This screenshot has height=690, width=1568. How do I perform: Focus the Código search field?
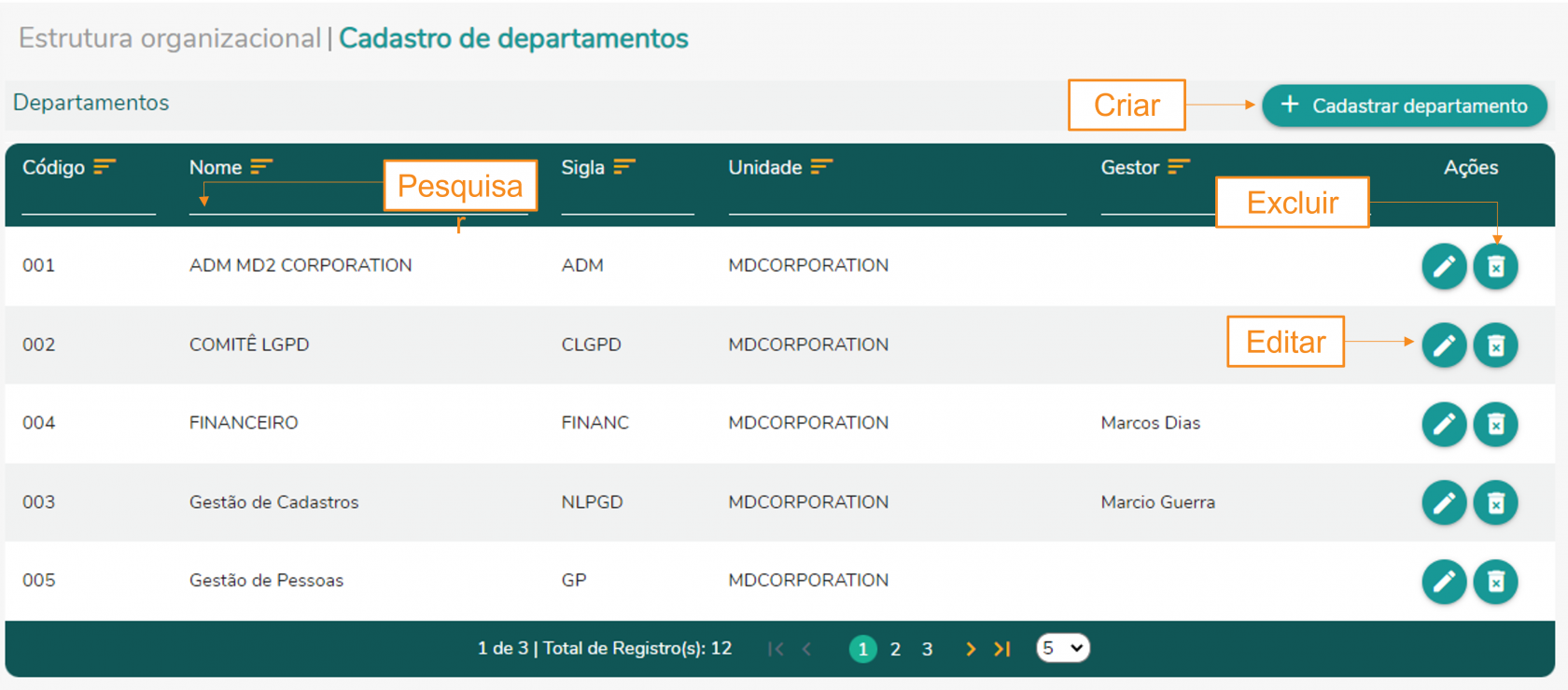(x=89, y=201)
